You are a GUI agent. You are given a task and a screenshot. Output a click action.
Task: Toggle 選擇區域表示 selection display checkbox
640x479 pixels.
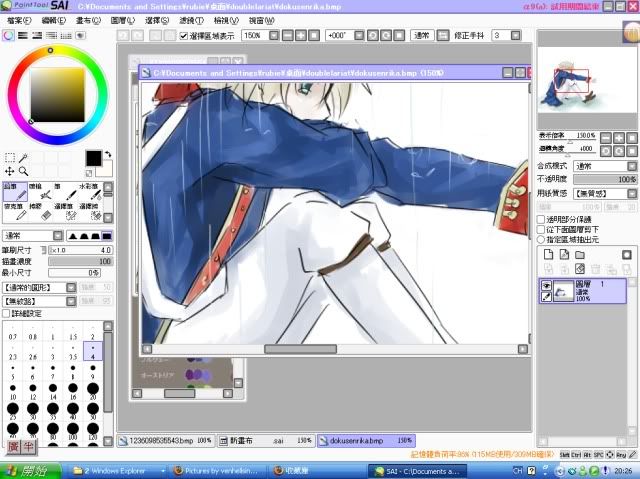tap(184, 36)
